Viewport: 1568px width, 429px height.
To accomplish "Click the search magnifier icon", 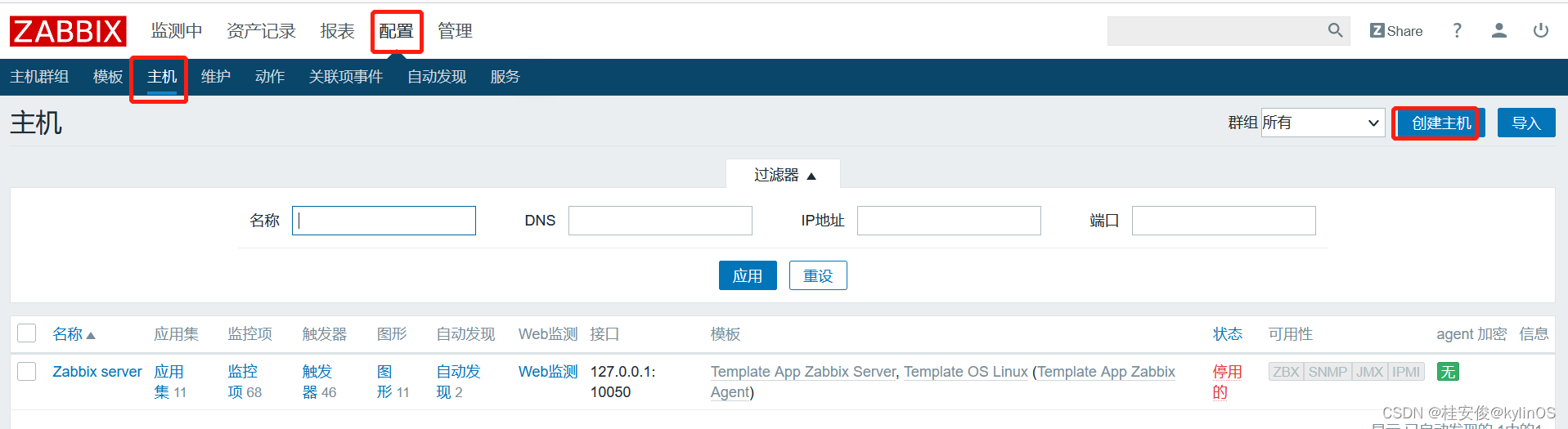I will point(1335,31).
